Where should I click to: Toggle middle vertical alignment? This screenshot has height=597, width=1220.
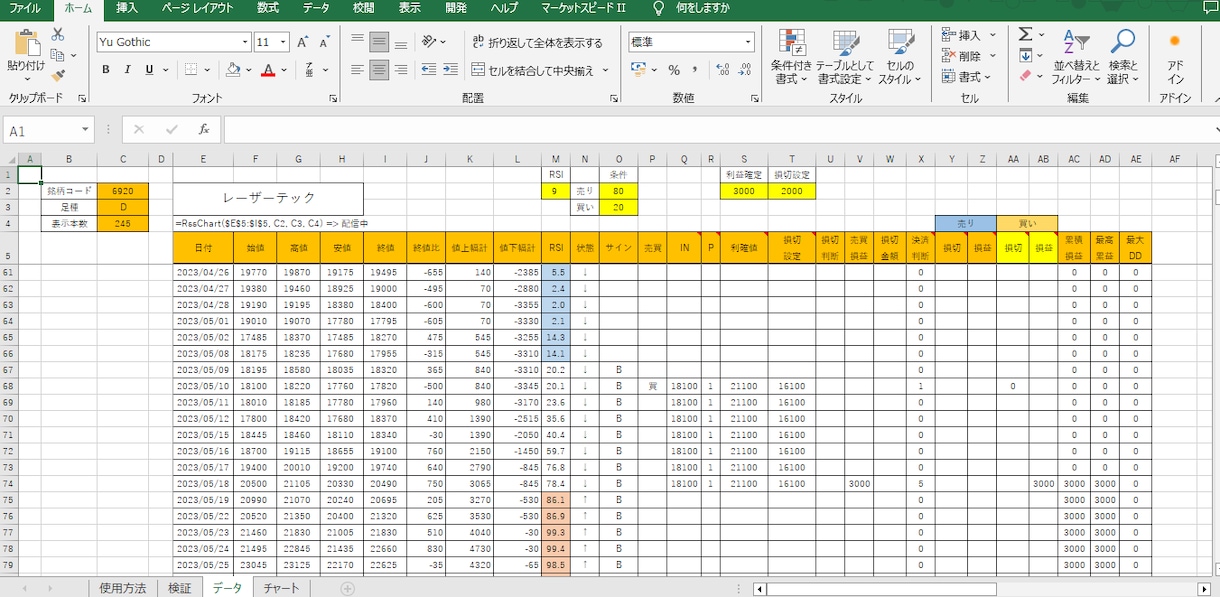click(379, 42)
